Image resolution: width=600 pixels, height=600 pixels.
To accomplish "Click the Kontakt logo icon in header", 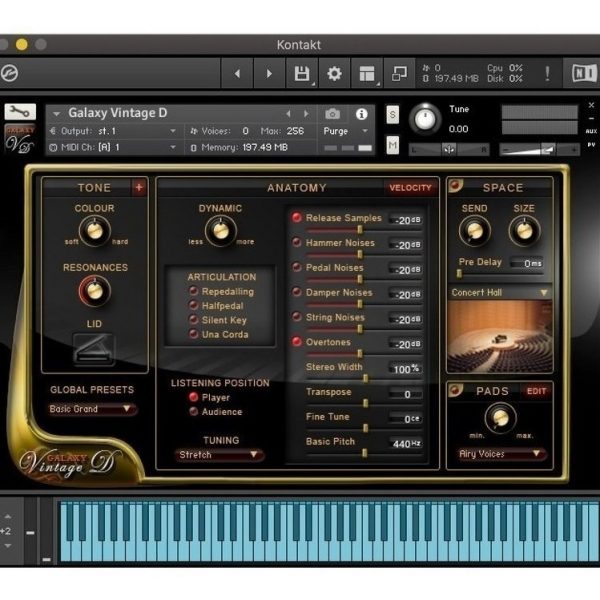I will 10,73.
